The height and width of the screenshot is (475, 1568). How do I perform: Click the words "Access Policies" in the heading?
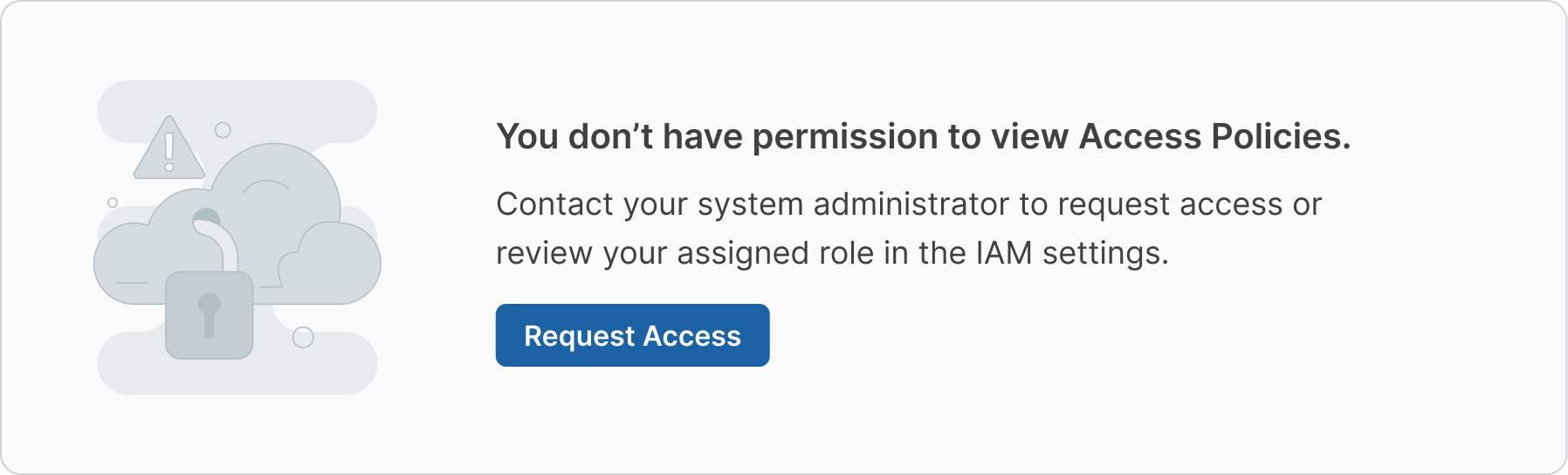(1214, 137)
